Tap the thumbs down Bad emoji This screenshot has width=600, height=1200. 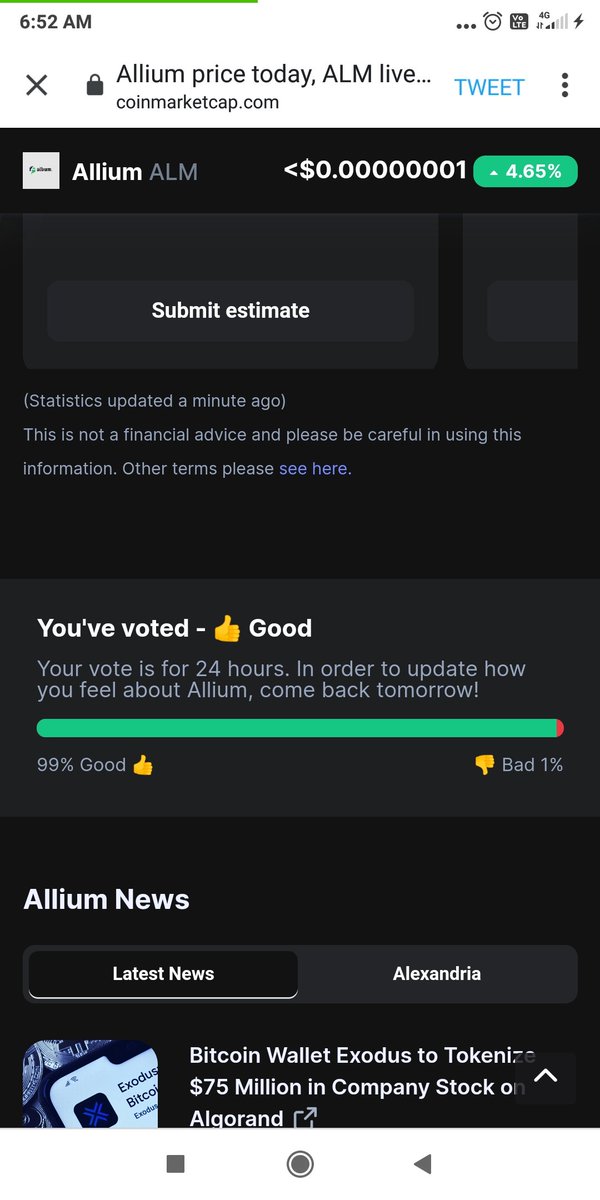pyautogui.click(x=484, y=765)
